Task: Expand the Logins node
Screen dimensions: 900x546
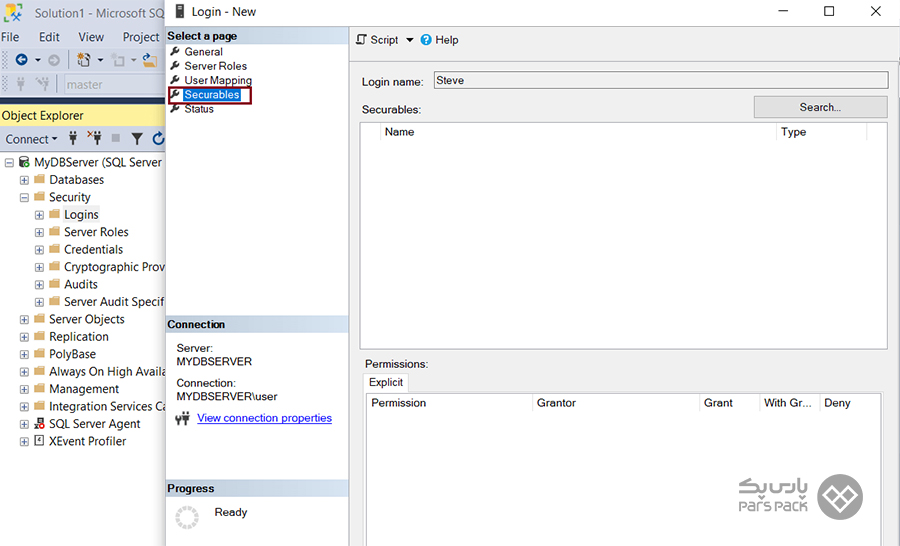Action: [39, 215]
